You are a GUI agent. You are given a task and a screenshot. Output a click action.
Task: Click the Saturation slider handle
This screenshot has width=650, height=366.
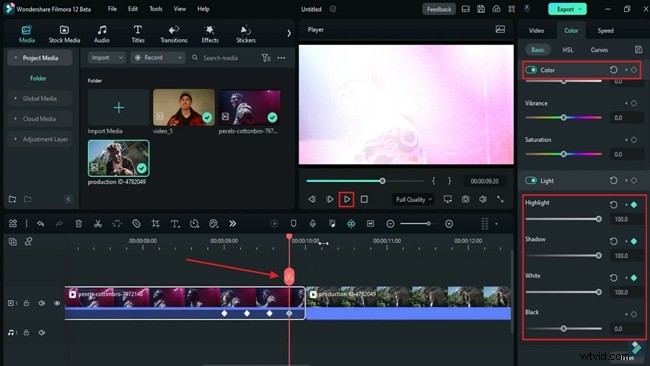[x=563, y=154]
